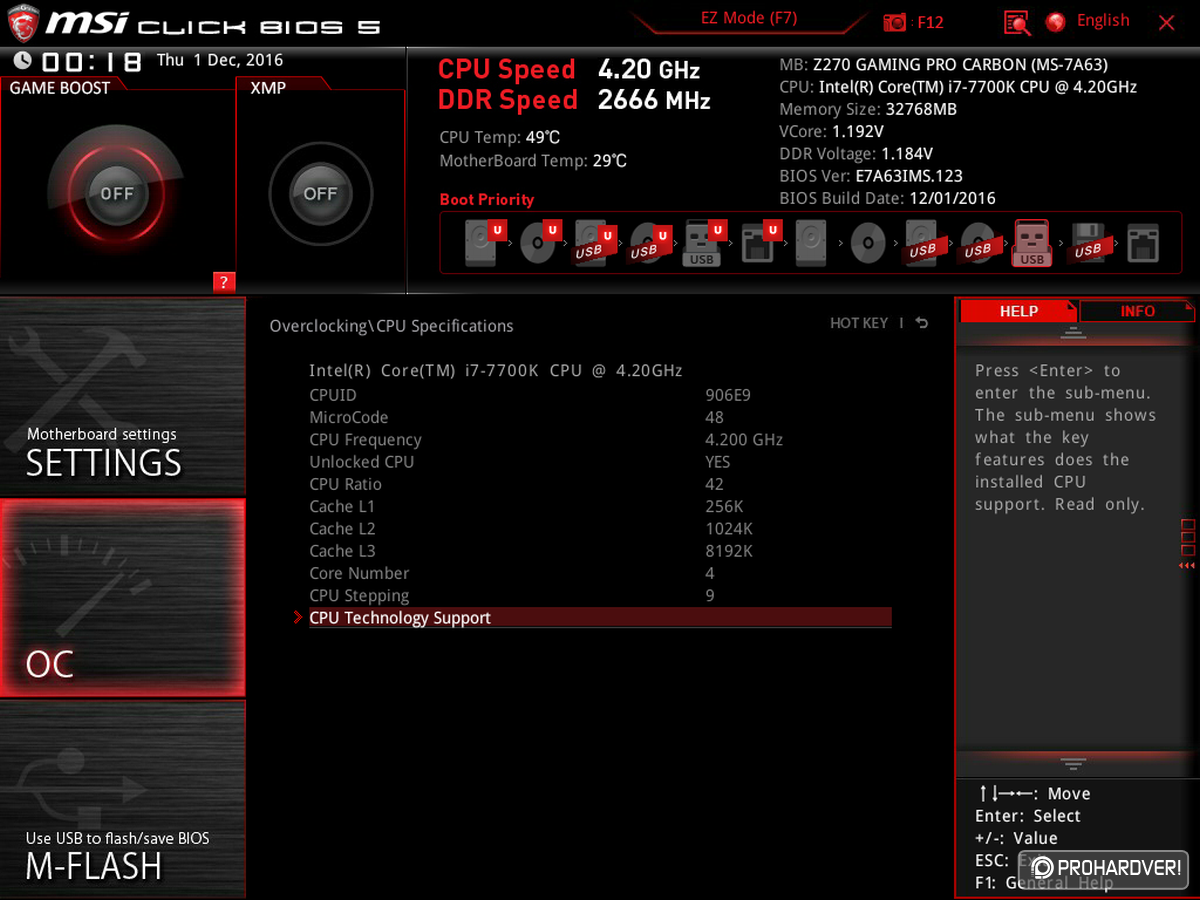Click the BIOS Ver E7A63IMS.123 line
The width and height of the screenshot is (1200, 900).
click(x=871, y=176)
